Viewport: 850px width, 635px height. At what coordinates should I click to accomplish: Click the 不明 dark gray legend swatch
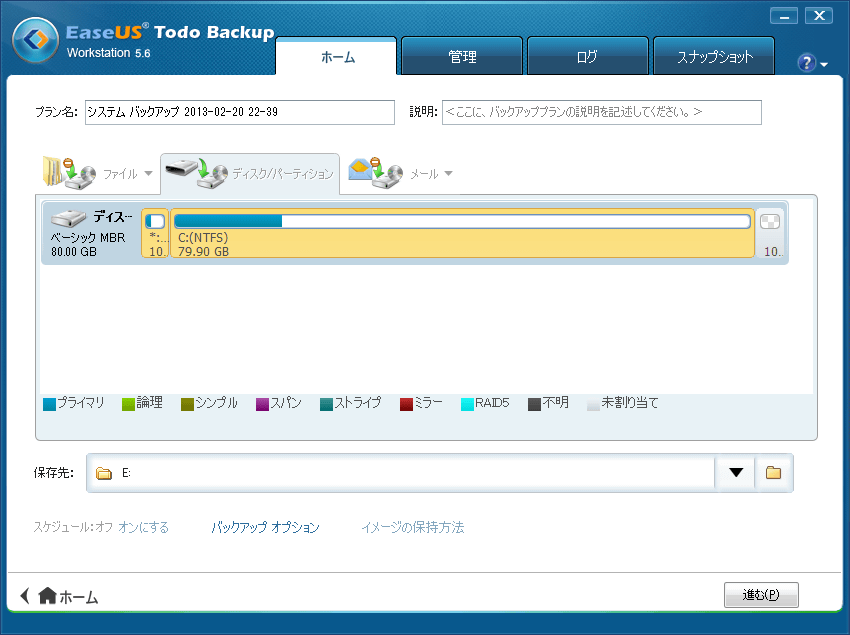[x=535, y=405]
